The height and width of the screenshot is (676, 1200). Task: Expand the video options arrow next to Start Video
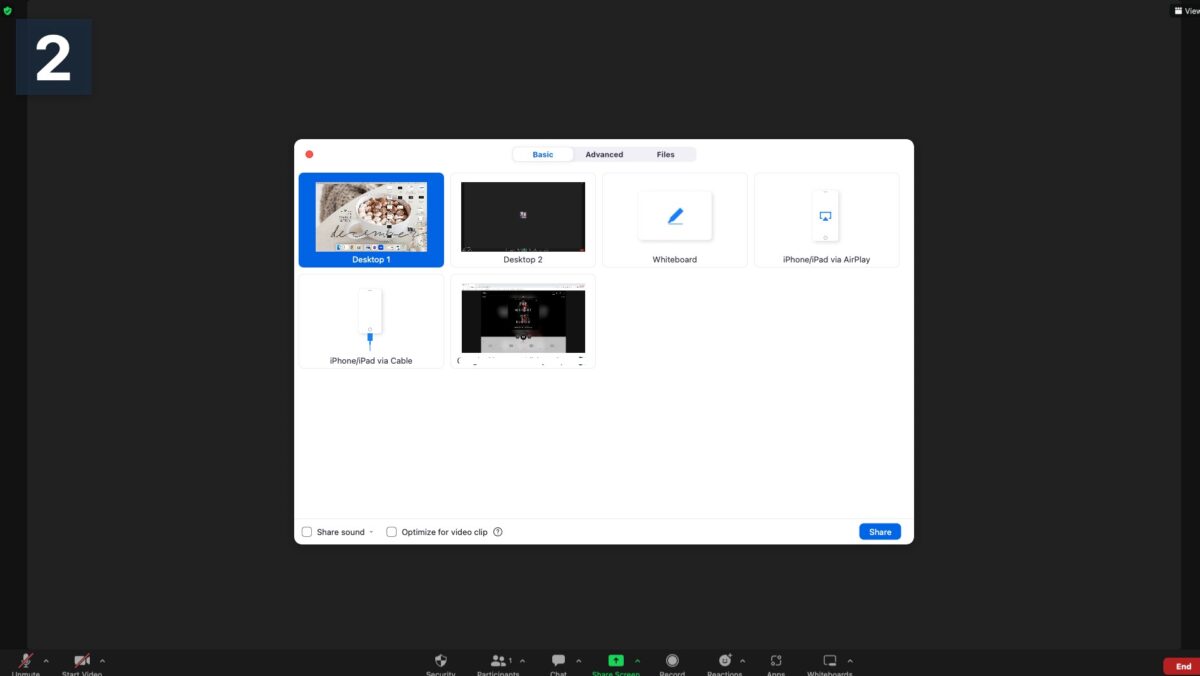pyautogui.click(x=102, y=661)
